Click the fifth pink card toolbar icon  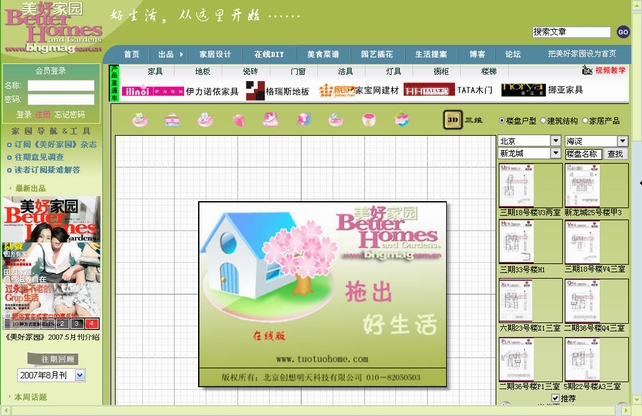tap(270, 120)
